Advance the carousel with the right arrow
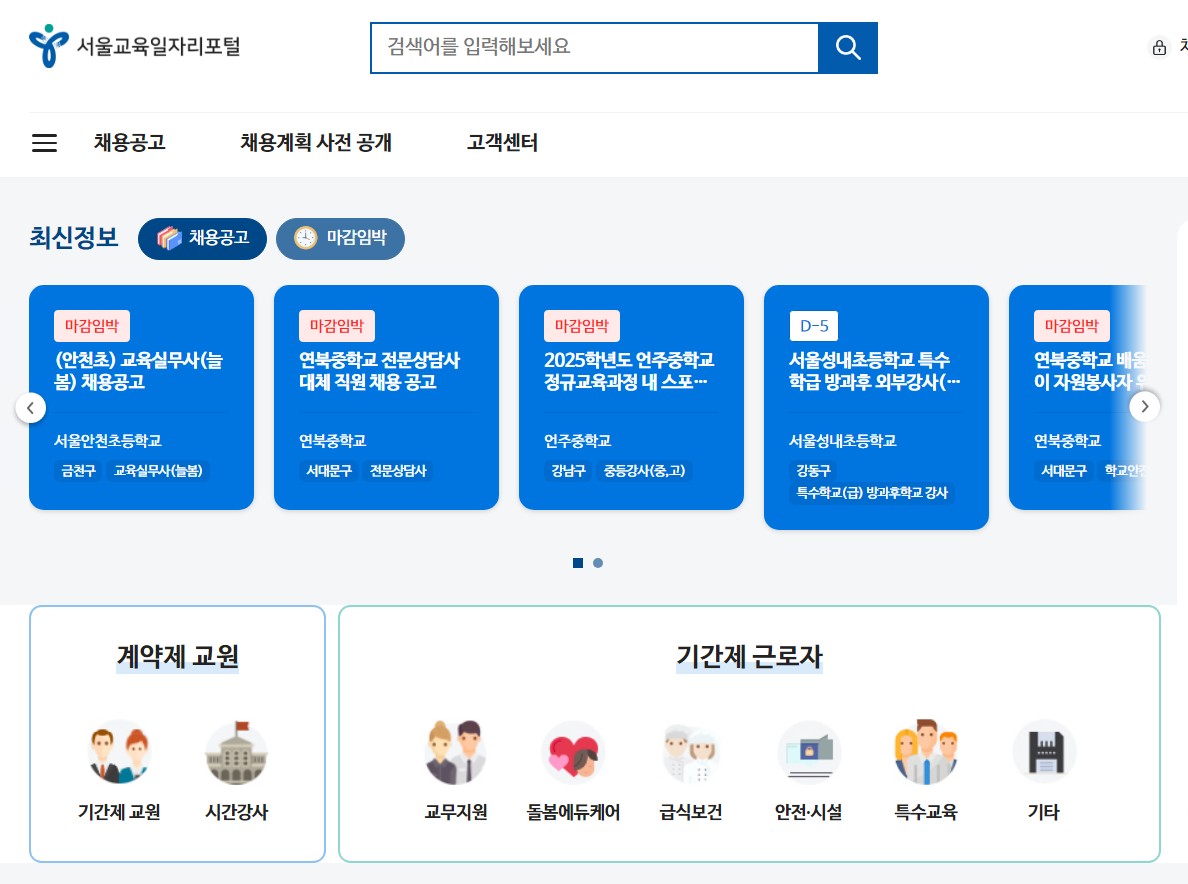The height and width of the screenshot is (884, 1188). point(1144,407)
